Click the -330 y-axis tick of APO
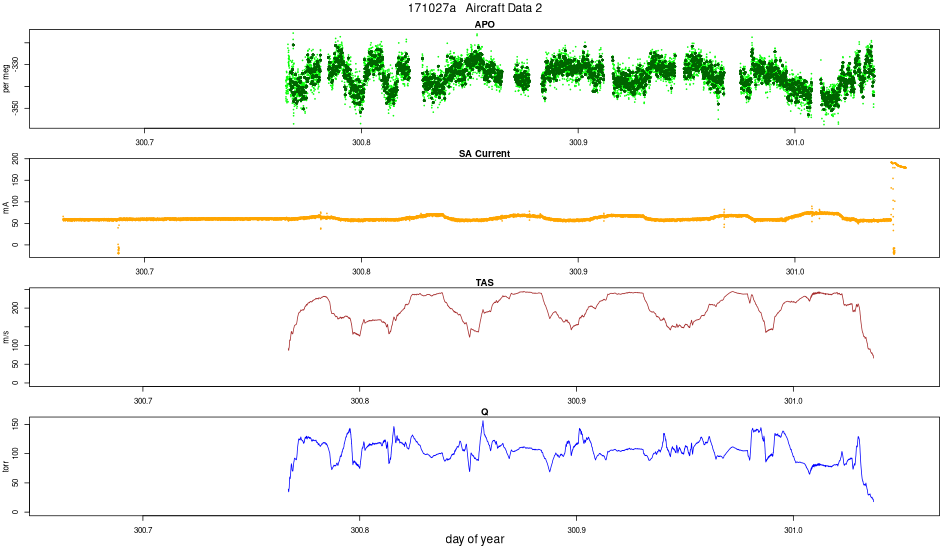This screenshot has width=950, height=550. pos(16,64)
